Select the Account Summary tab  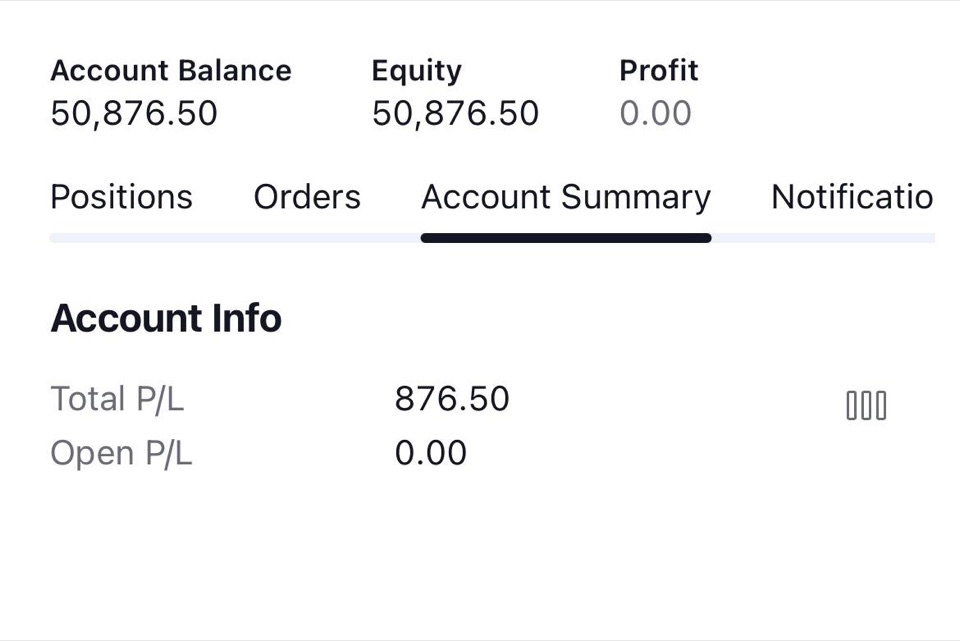566,198
